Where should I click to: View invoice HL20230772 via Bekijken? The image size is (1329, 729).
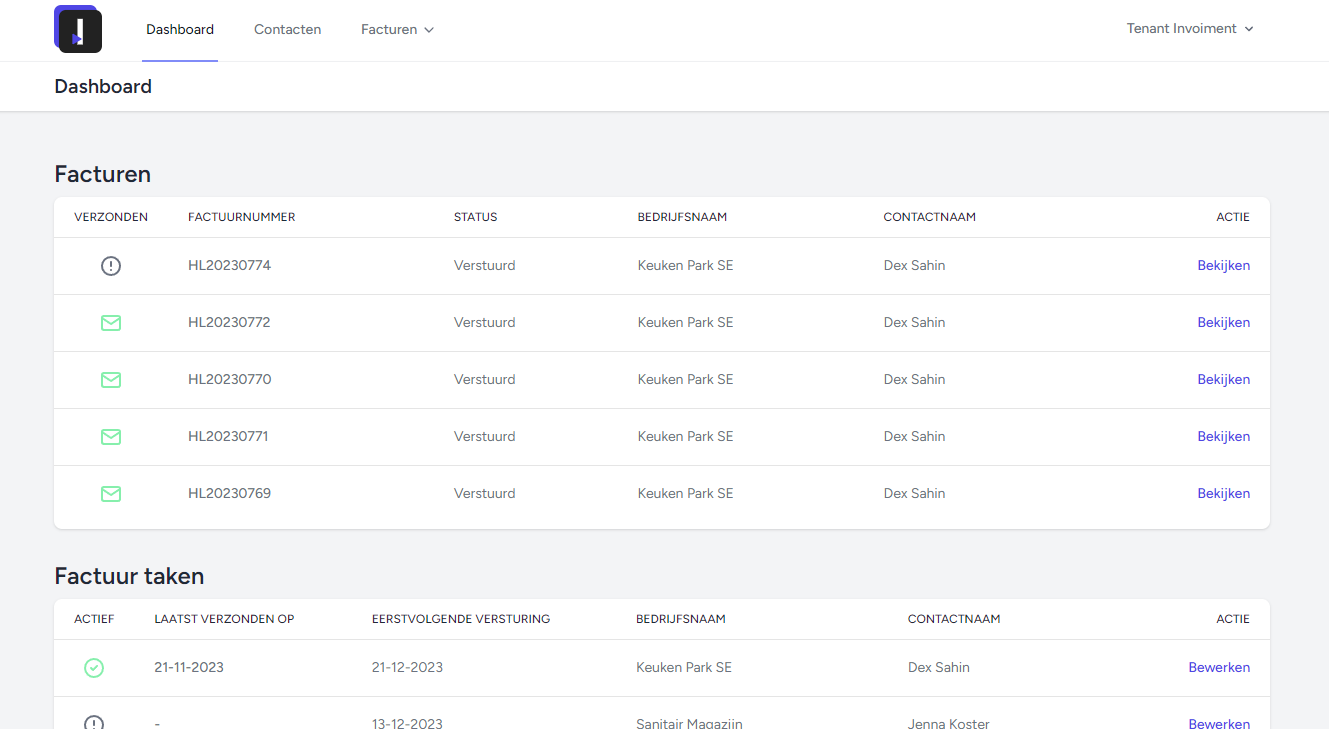tap(1223, 323)
